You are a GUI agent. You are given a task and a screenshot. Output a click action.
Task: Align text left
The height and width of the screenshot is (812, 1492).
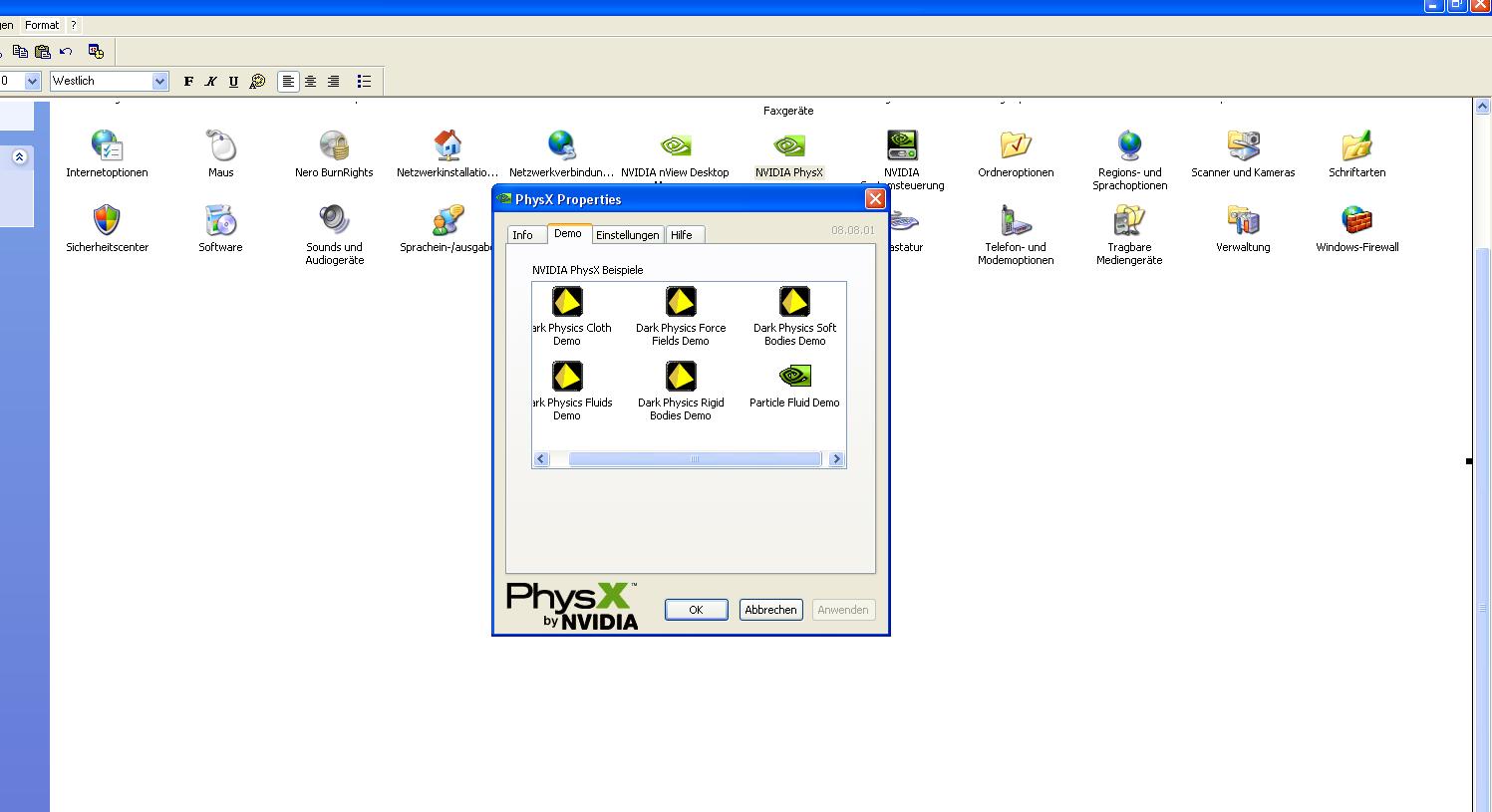[288, 82]
